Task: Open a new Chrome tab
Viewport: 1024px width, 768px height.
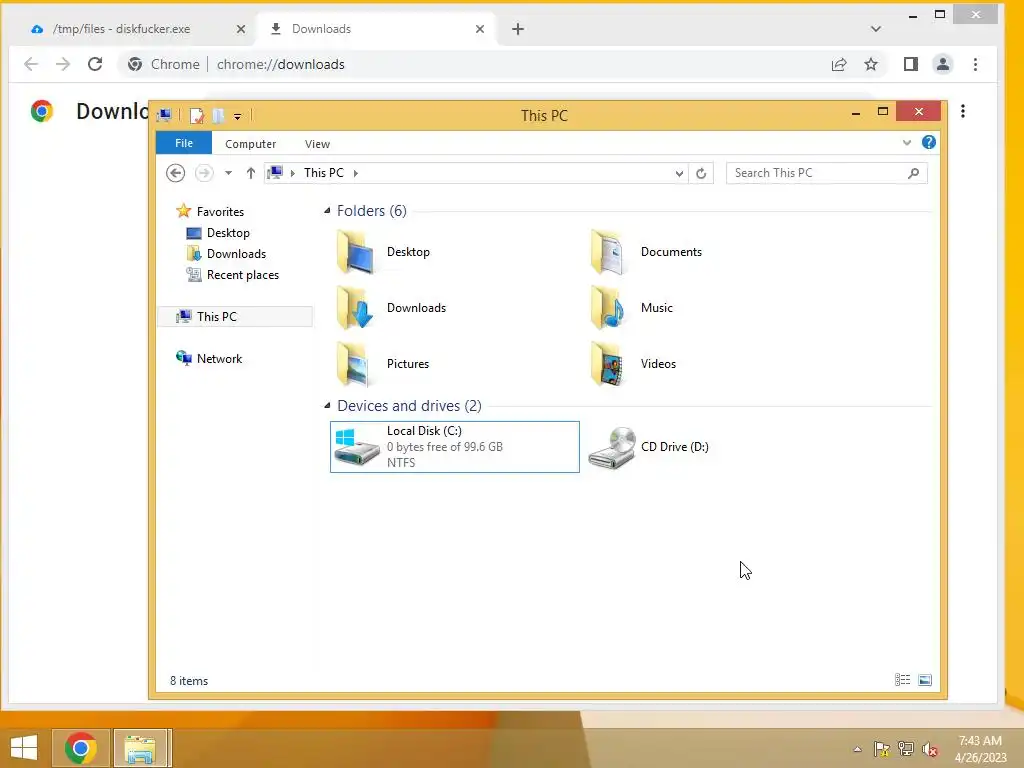Action: pyautogui.click(x=518, y=29)
